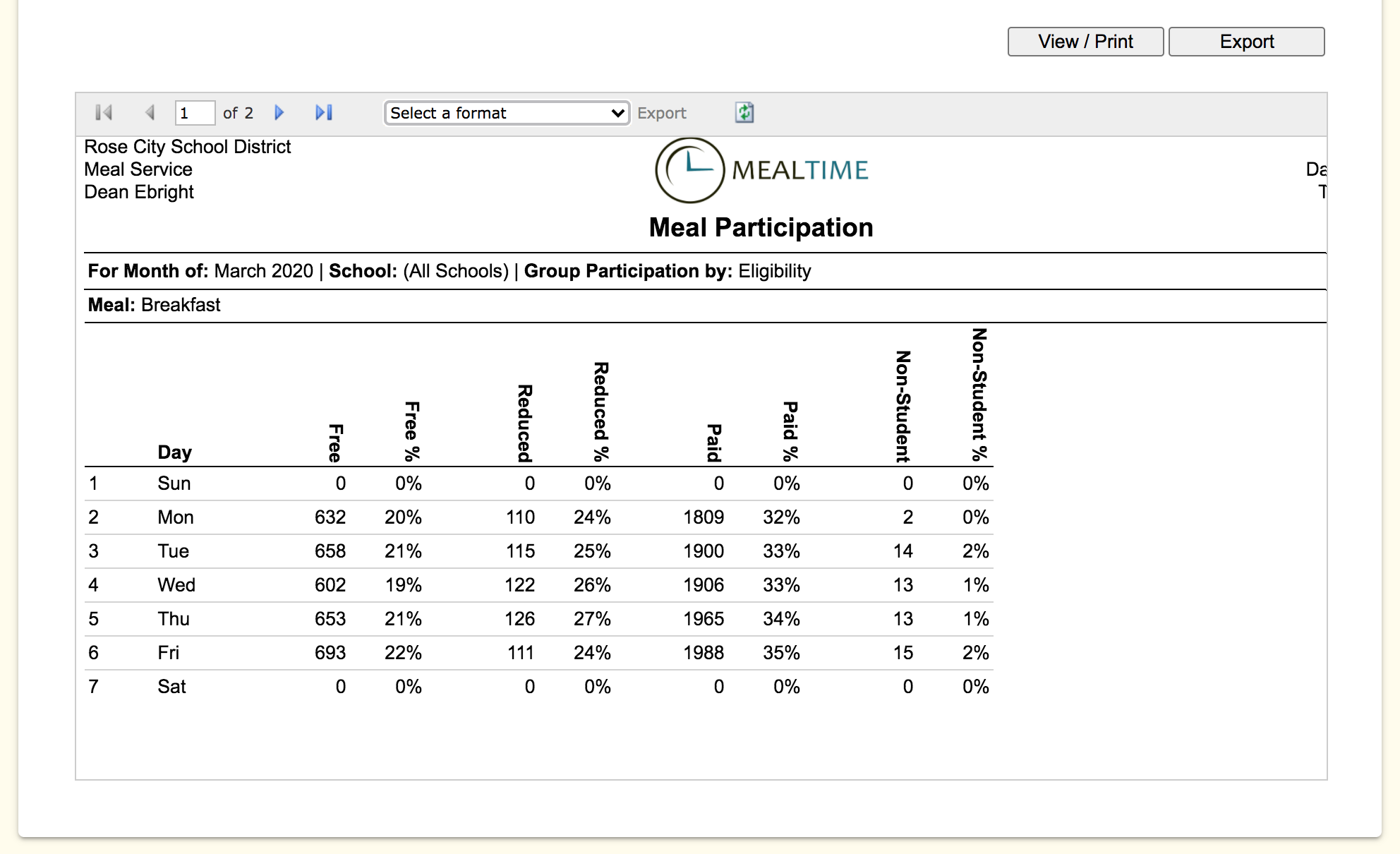Click the Rose City School District text
Screen dimensions: 1400x854
tap(187, 147)
